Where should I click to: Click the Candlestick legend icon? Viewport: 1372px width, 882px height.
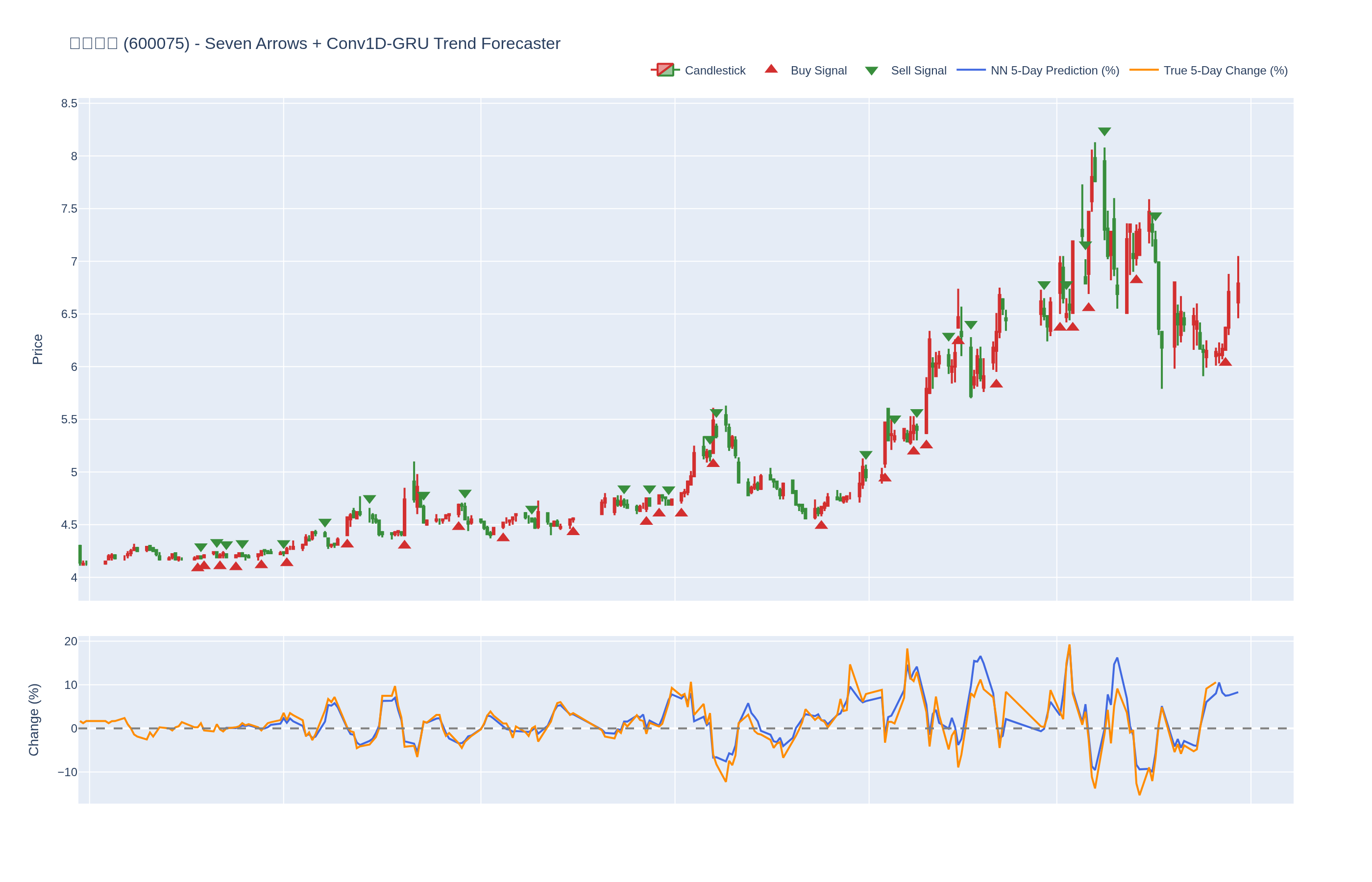(665, 70)
